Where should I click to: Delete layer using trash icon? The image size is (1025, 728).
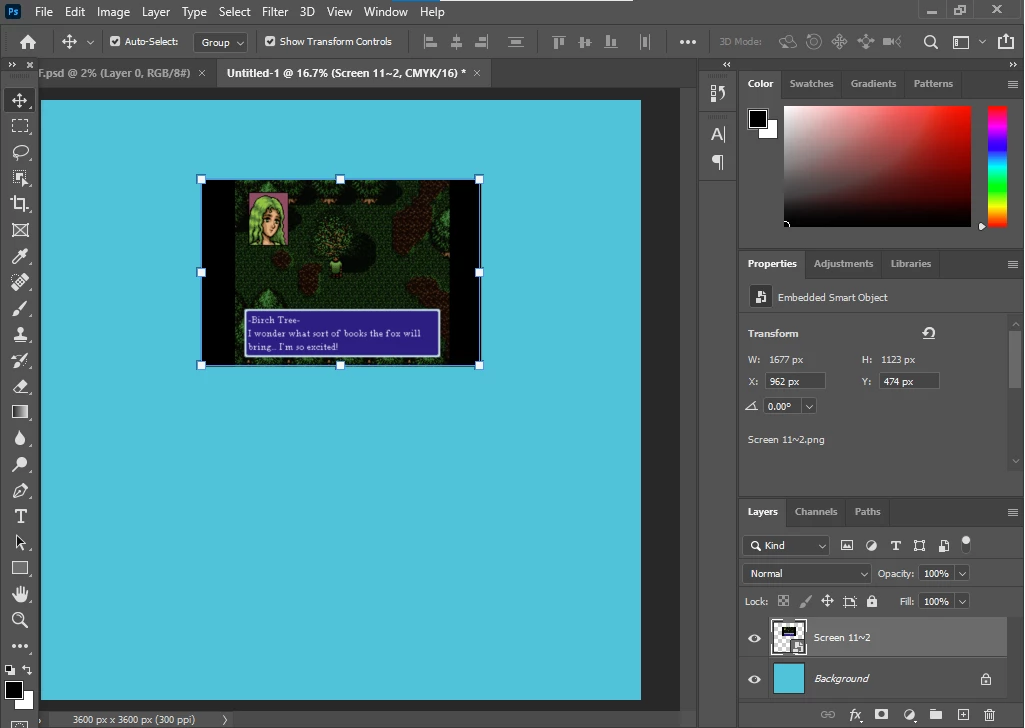point(989,715)
